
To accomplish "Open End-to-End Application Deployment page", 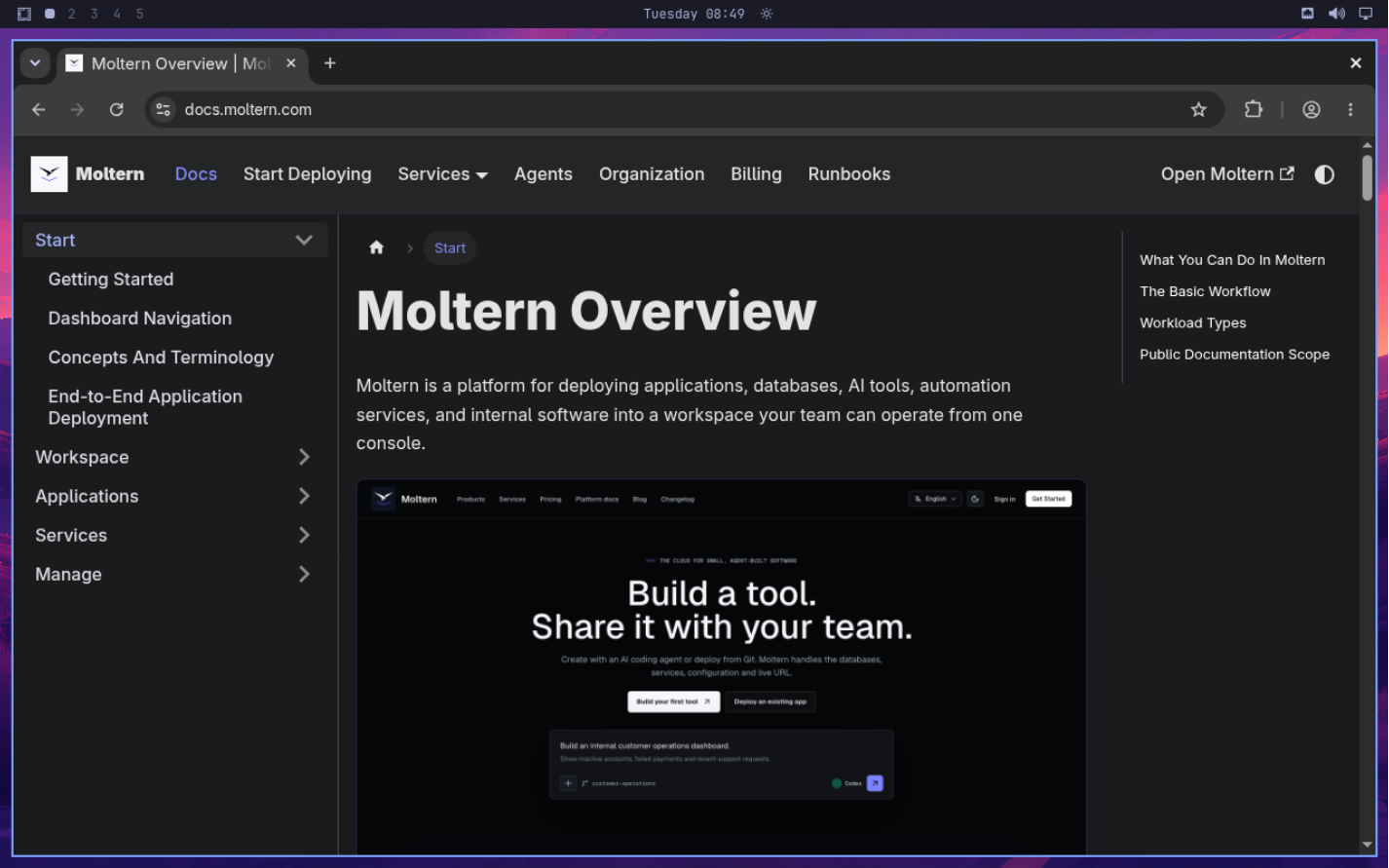I will (x=145, y=407).
